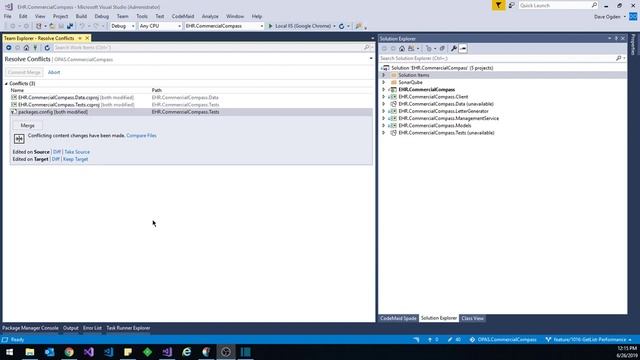The width and height of the screenshot is (640, 360).
Task: Select the EHR.CommercialCompass.Data.csproj conflict row
Action: [x=191, y=98]
